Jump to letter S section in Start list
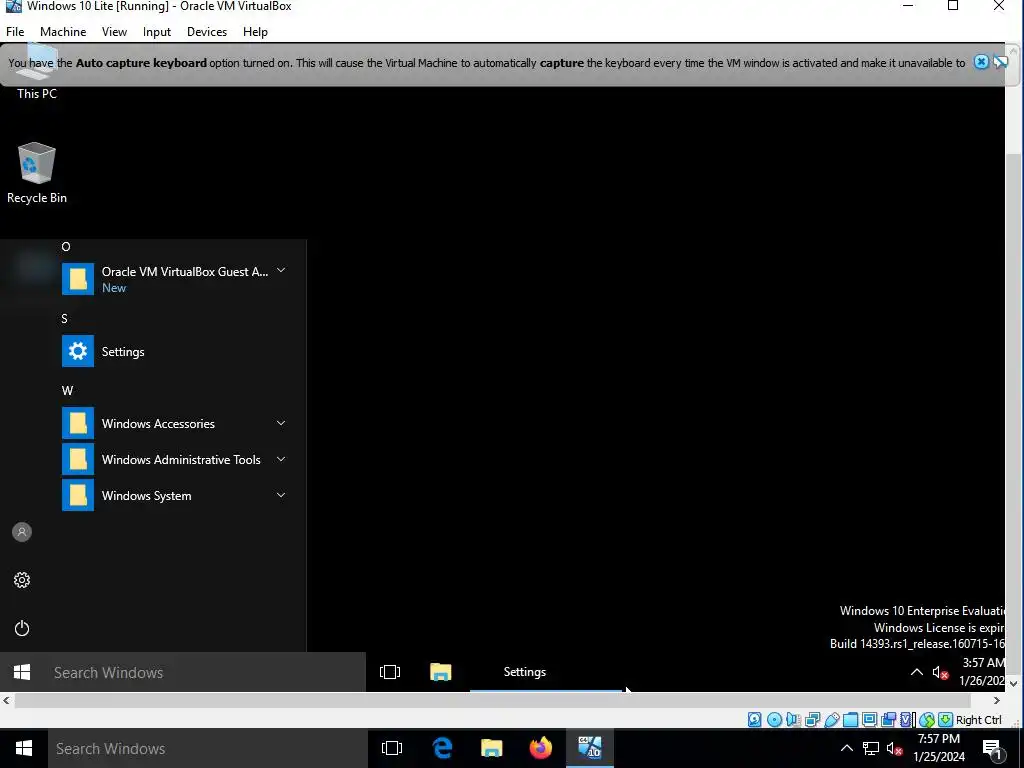The width and height of the screenshot is (1024, 768). click(x=64, y=319)
